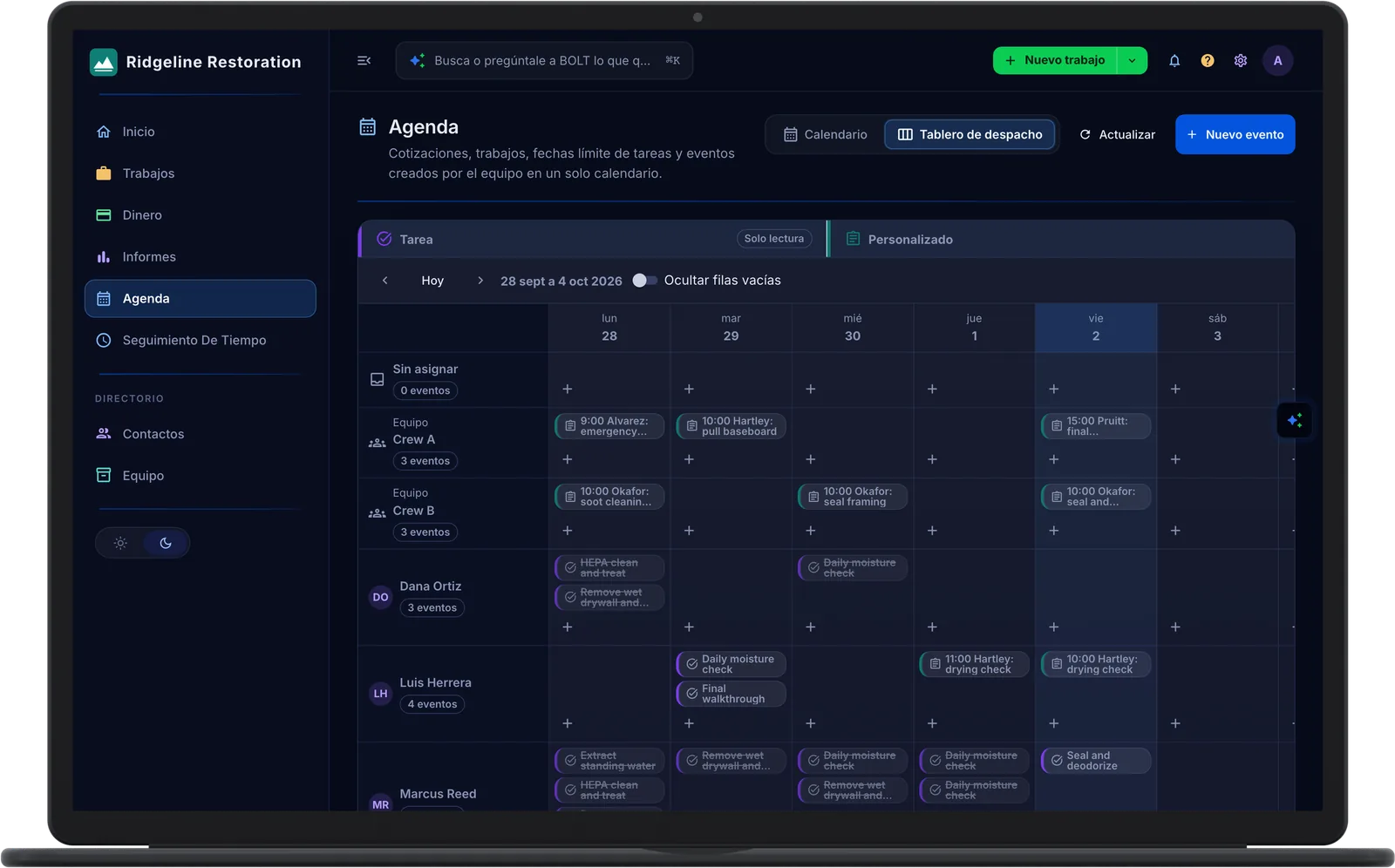Open the 10:00 Okafor soot cleaning event

(x=609, y=497)
